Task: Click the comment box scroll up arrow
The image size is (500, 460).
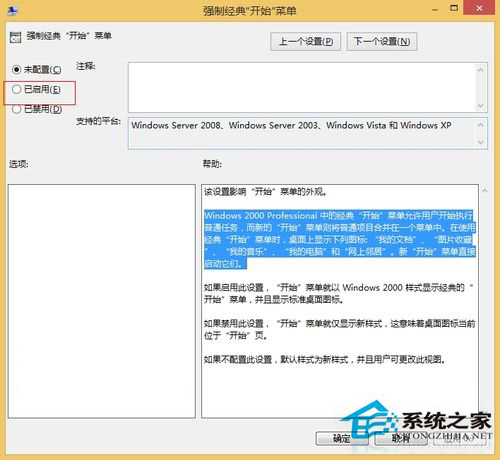Action: pyautogui.click(x=480, y=70)
